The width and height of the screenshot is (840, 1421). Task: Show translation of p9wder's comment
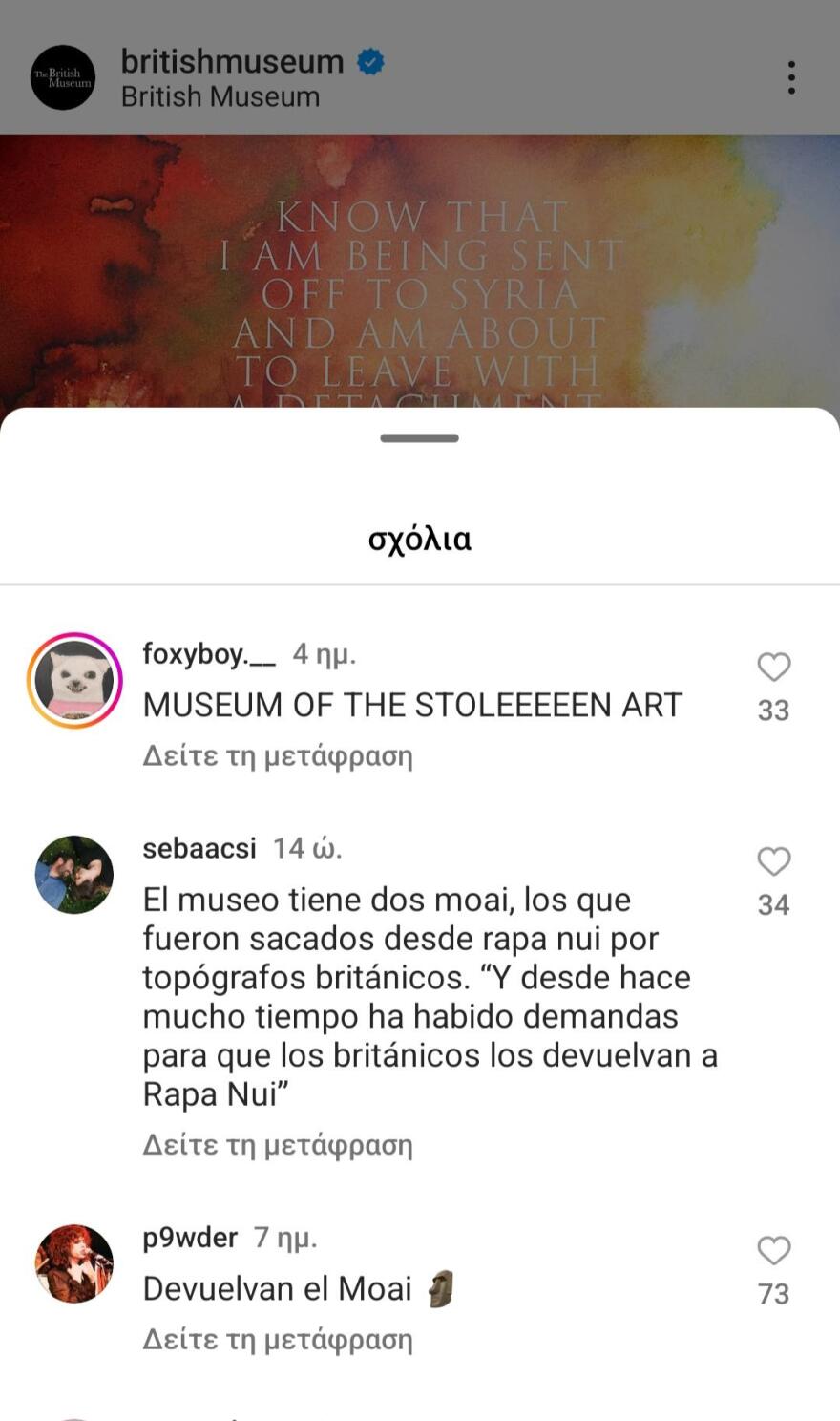[278, 1340]
